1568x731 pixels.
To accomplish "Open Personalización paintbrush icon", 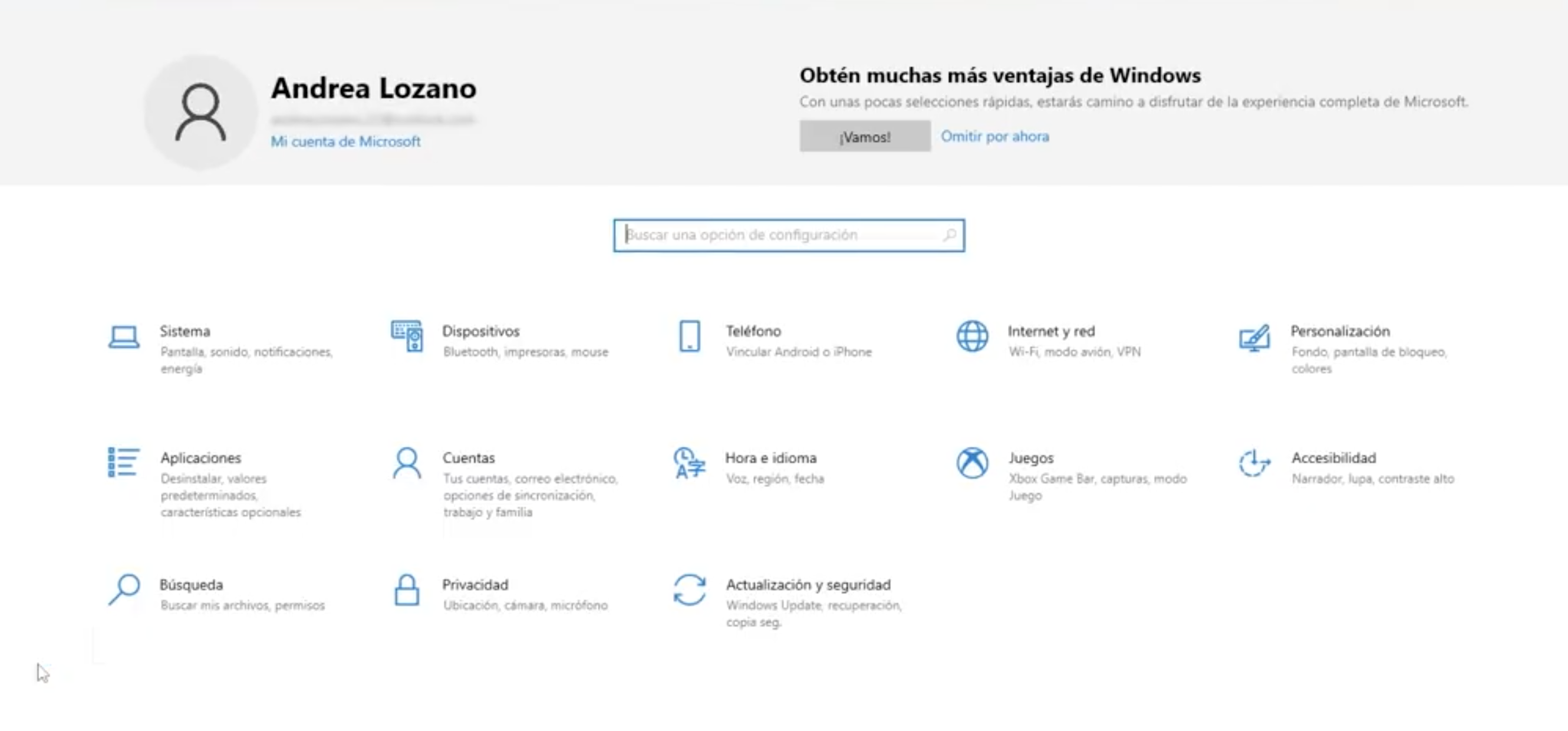I will point(1254,338).
